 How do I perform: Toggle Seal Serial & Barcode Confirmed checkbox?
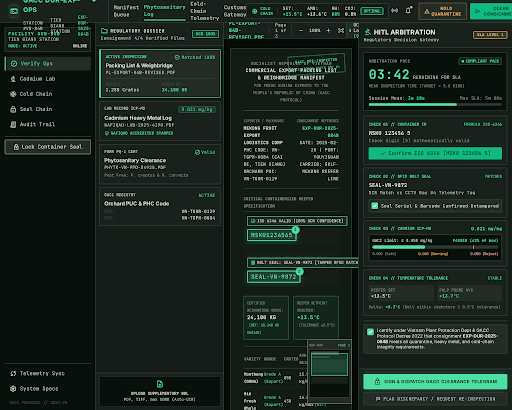pos(375,206)
